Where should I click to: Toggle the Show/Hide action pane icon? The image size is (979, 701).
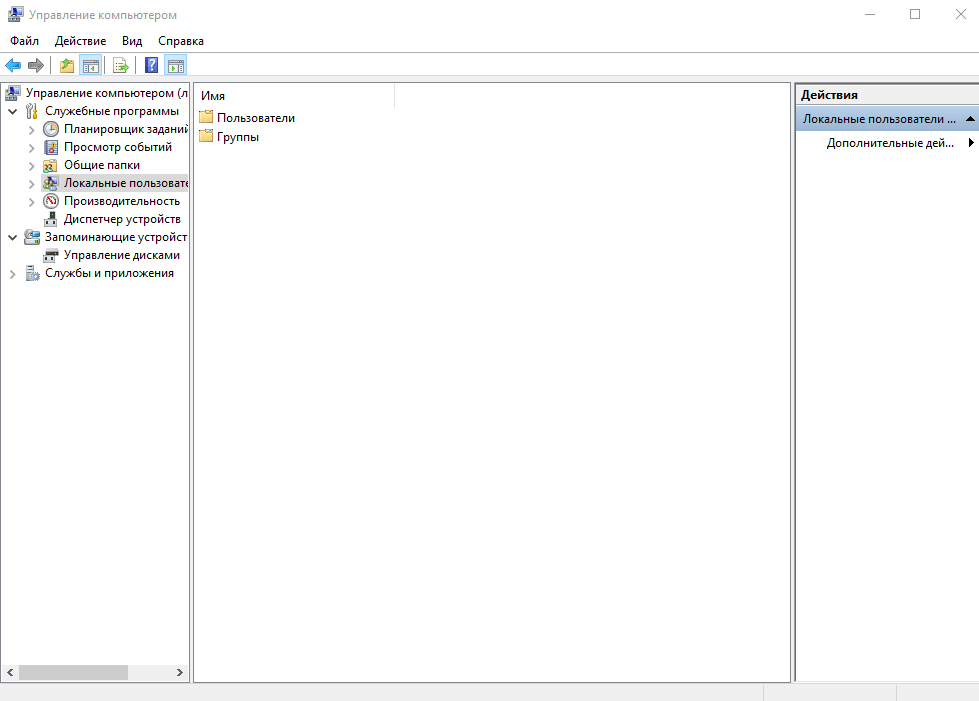(x=176, y=65)
